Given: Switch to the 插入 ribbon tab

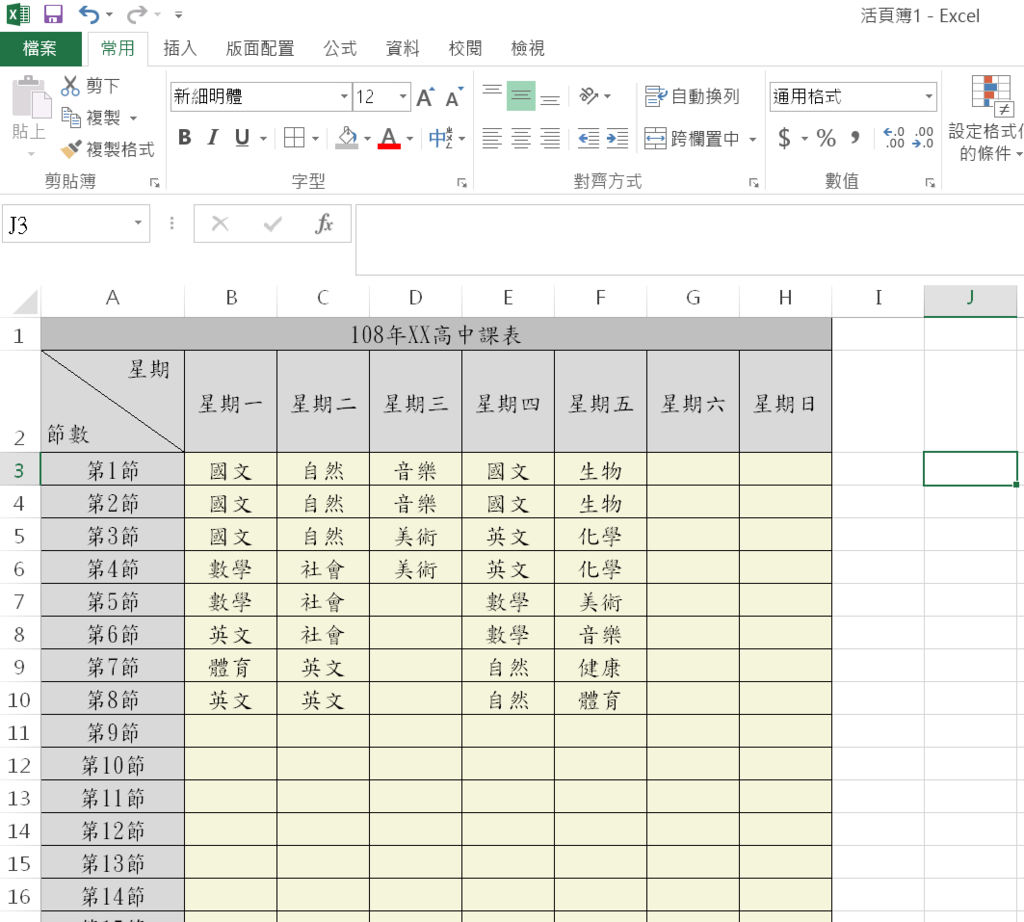Looking at the screenshot, I should (x=179, y=47).
